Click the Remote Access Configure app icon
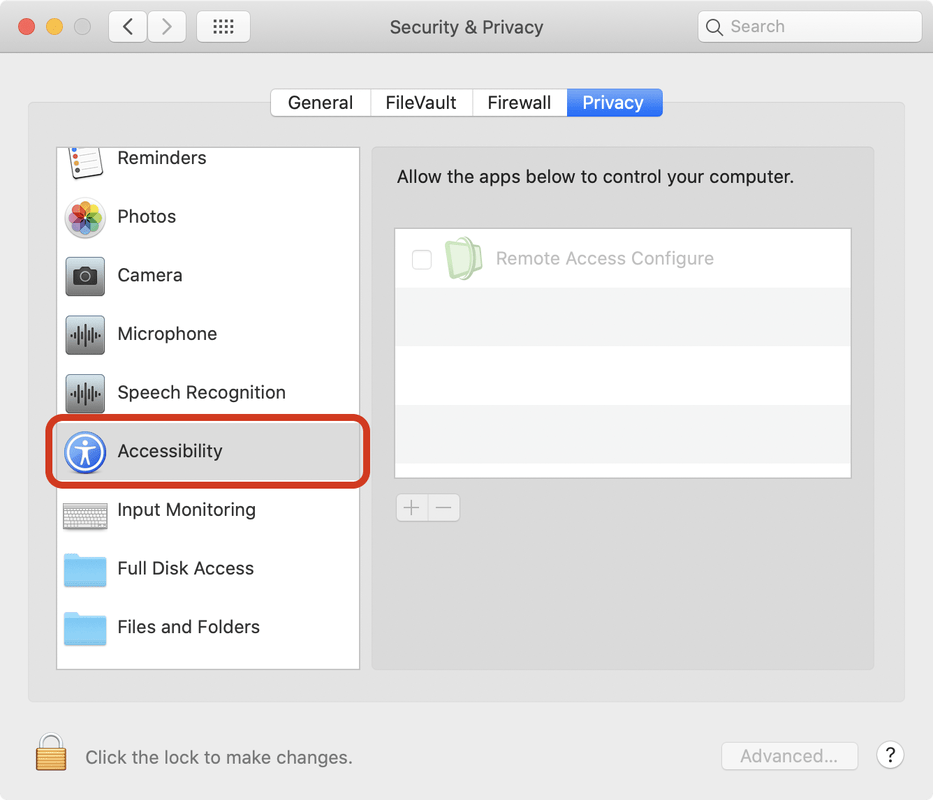The image size is (933, 800). pyautogui.click(x=463, y=258)
